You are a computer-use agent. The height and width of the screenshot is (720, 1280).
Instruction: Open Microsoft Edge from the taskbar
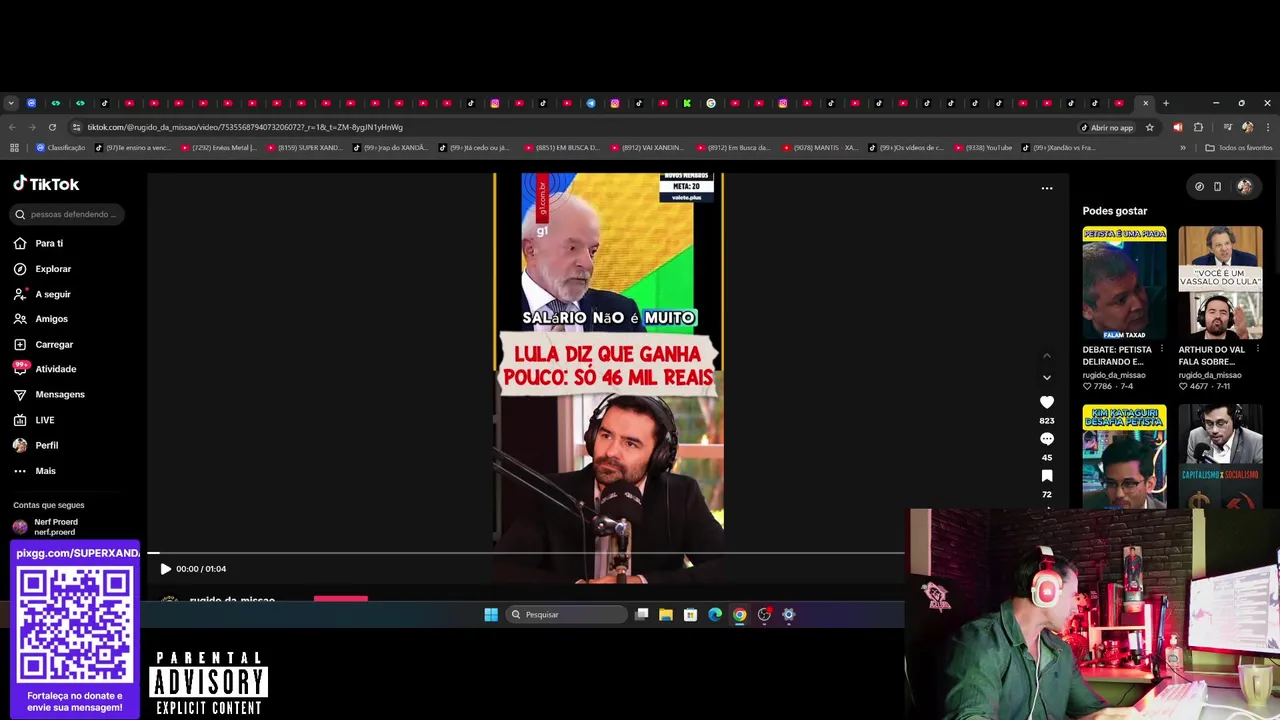(x=715, y=614)
